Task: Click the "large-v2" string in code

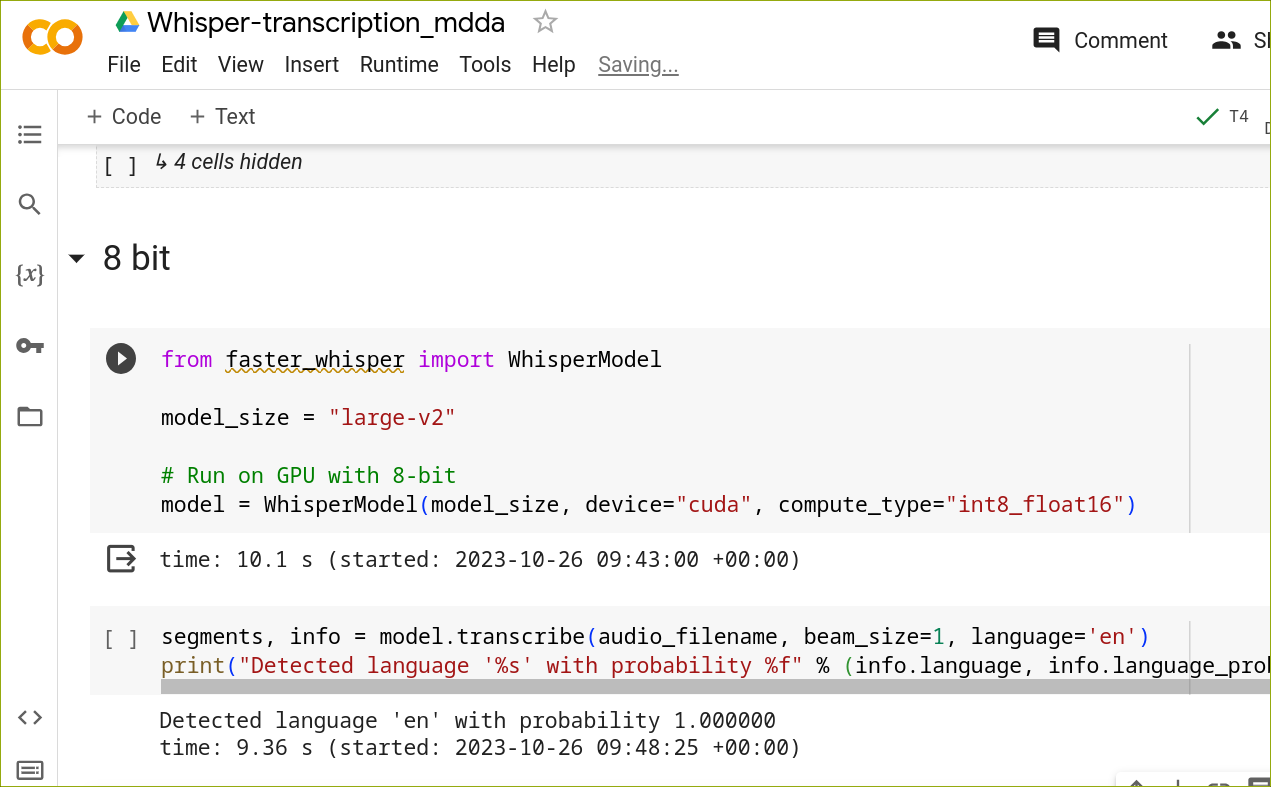Action: coord(392,418)
